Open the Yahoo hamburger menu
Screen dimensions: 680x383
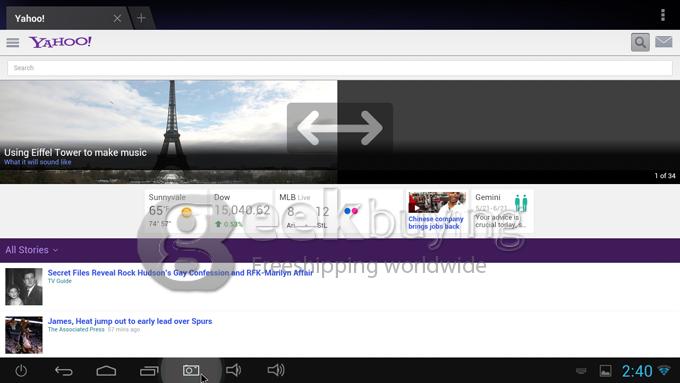pos(13,43)
